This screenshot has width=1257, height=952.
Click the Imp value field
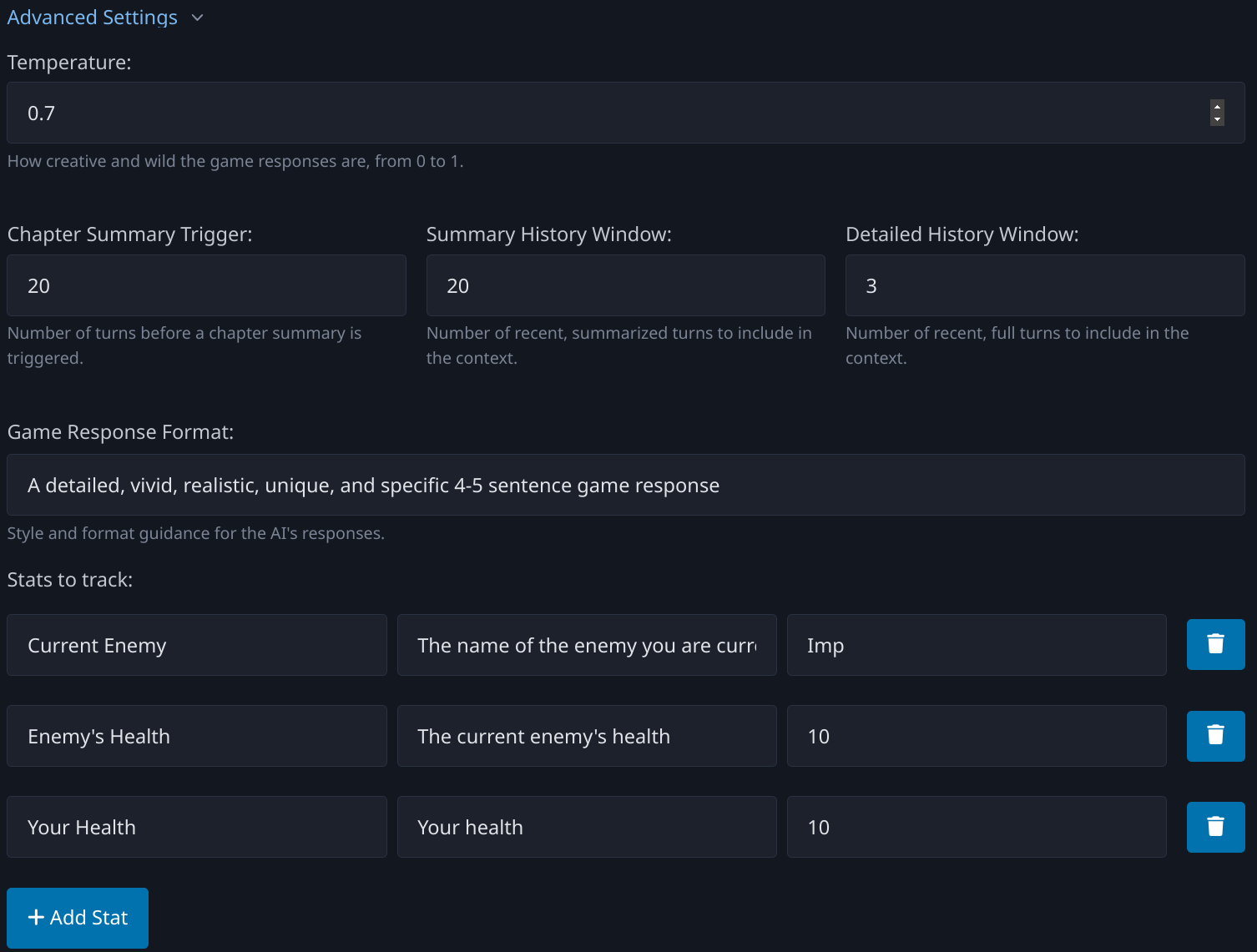click(976, 645)
